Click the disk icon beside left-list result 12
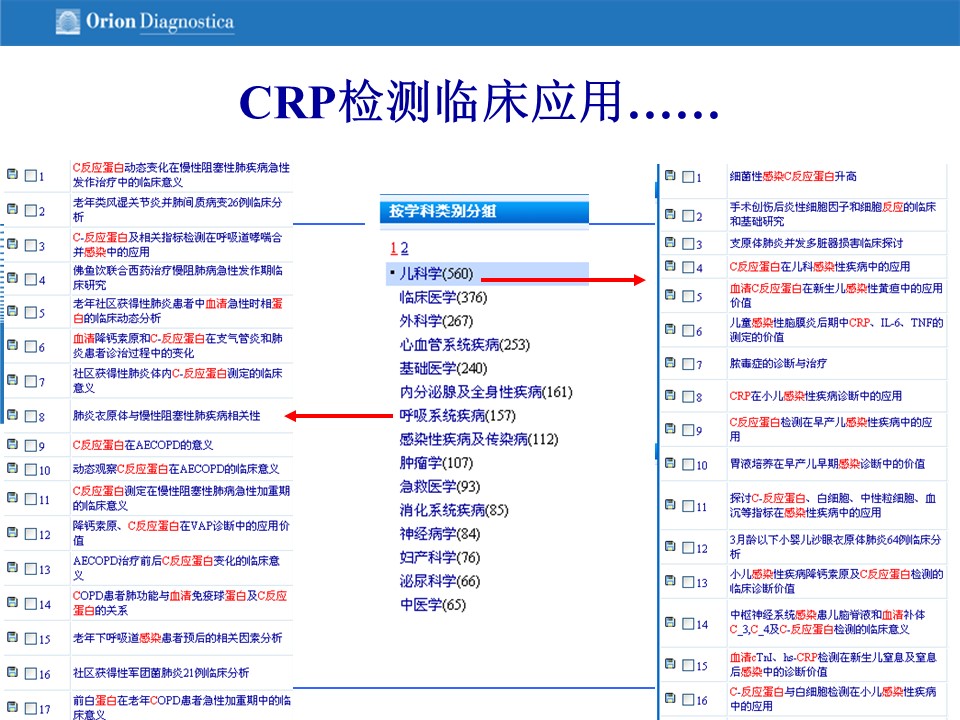 tap(12, 534)
